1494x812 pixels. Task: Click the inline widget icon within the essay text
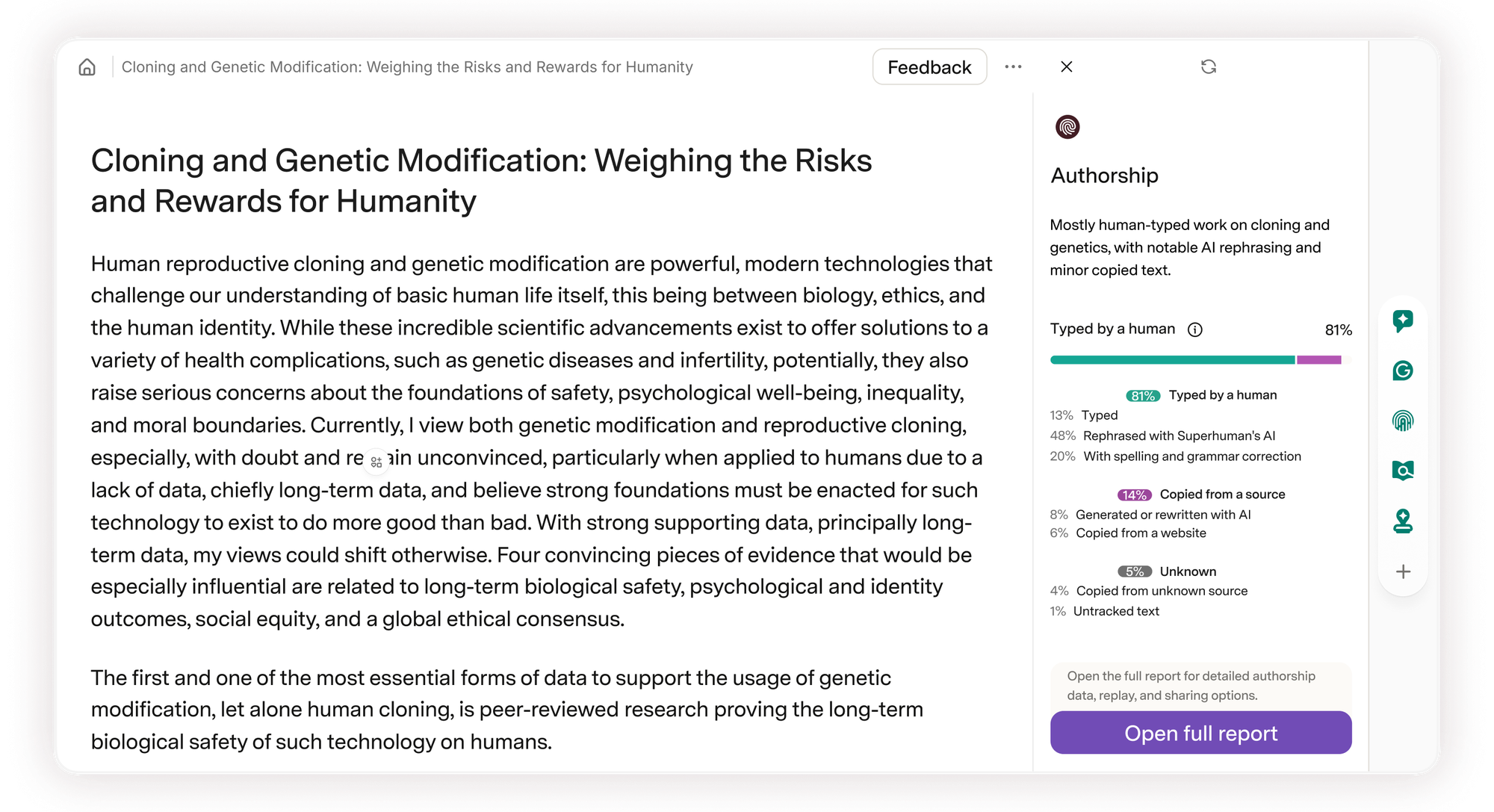point(376,462)
